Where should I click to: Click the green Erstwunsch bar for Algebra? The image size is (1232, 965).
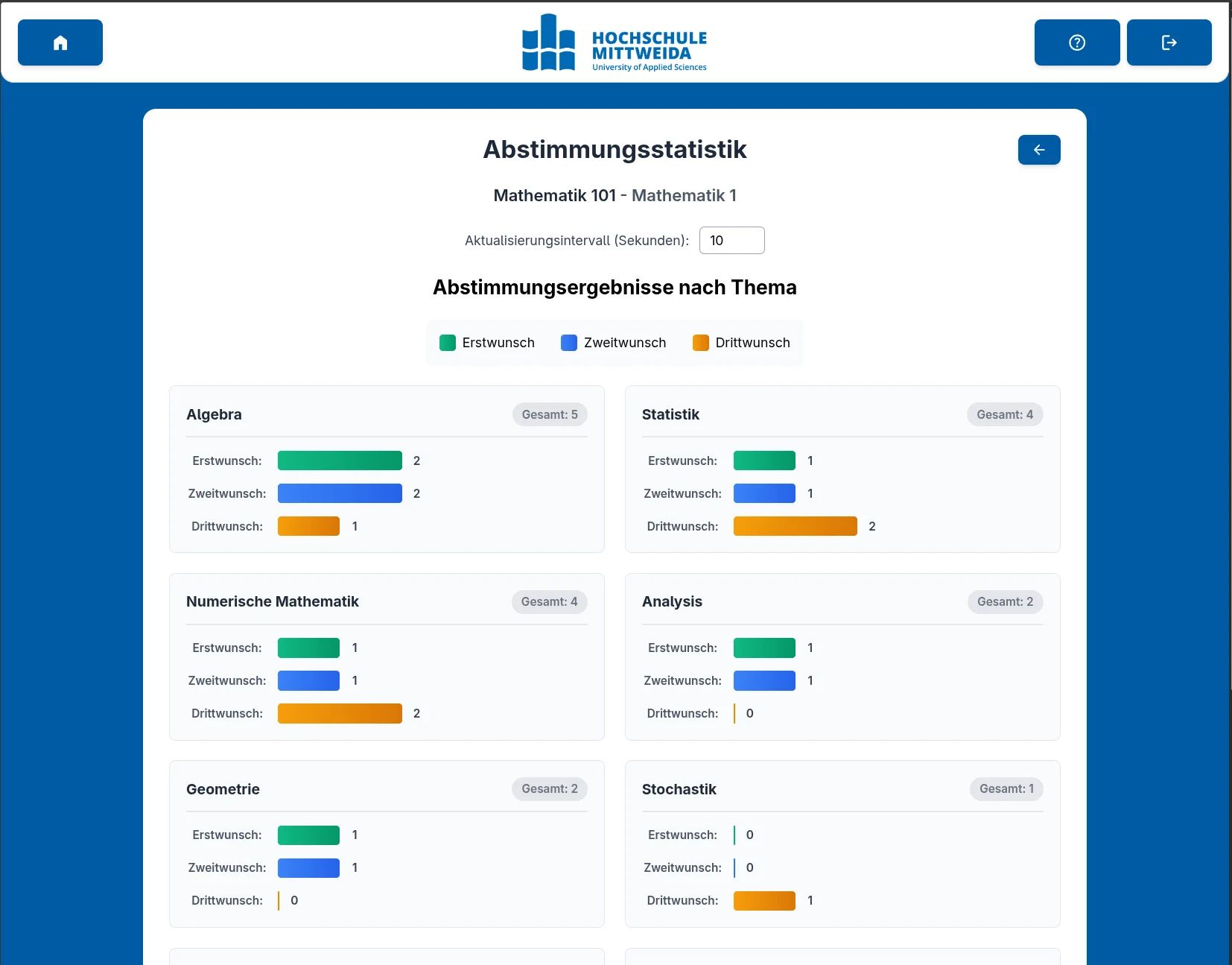point(340,461)
